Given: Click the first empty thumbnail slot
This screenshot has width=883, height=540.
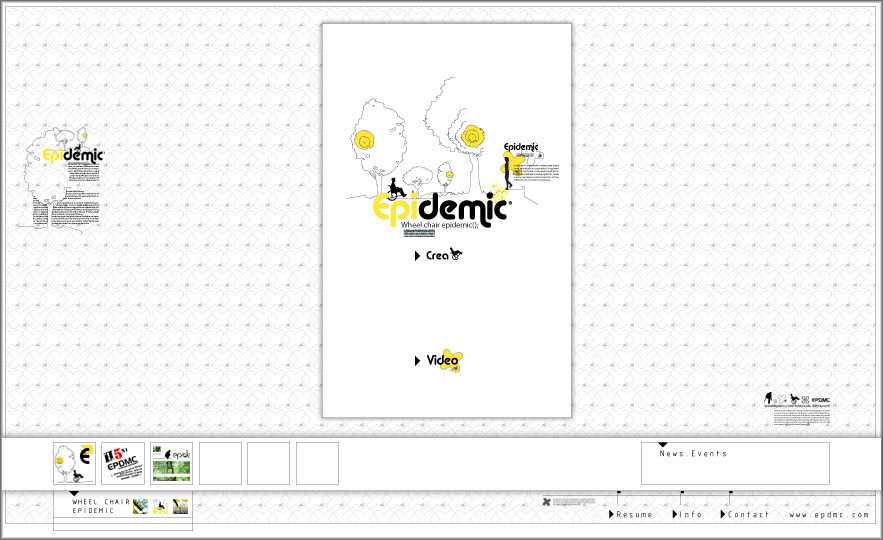Looking at the screenshot, I should [x=220, y=464].
